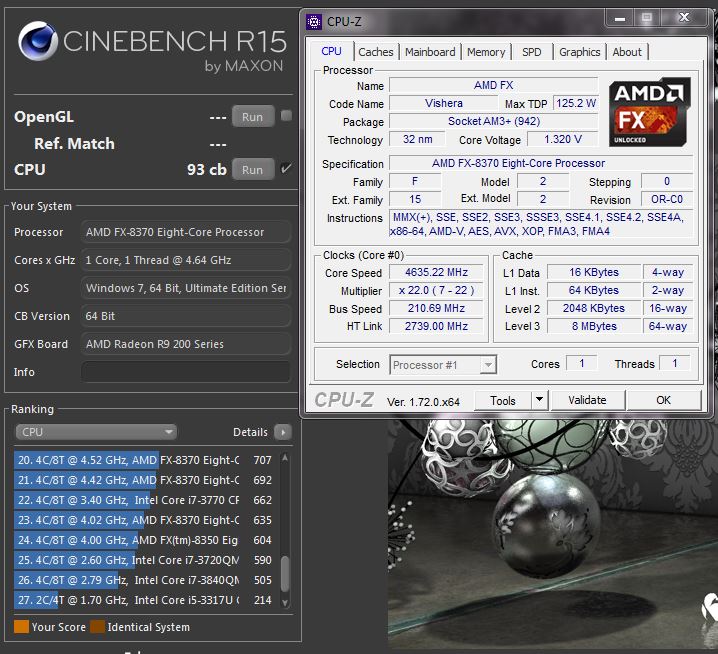Click the CPU-Z title bar app icon
Image resolution: width=718 pixels, height=654 pixels.
coord(314,22)
